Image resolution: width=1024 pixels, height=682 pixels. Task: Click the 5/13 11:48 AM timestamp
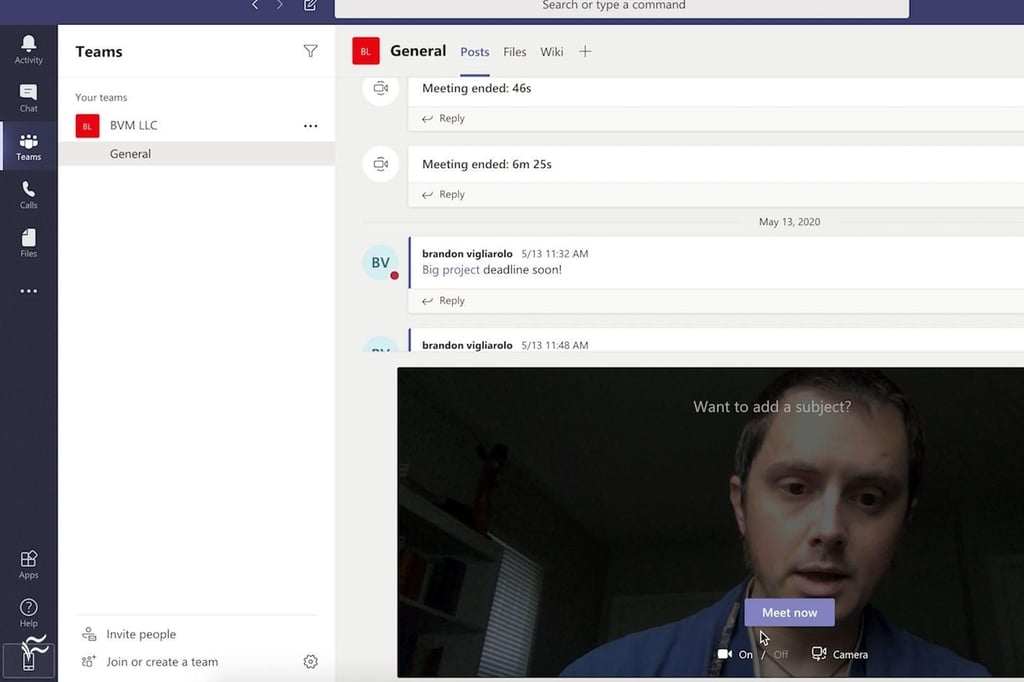coord(554,345)
